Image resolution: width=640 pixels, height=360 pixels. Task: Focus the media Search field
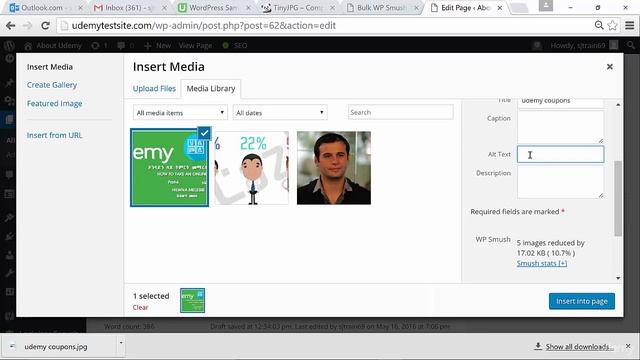400,112
